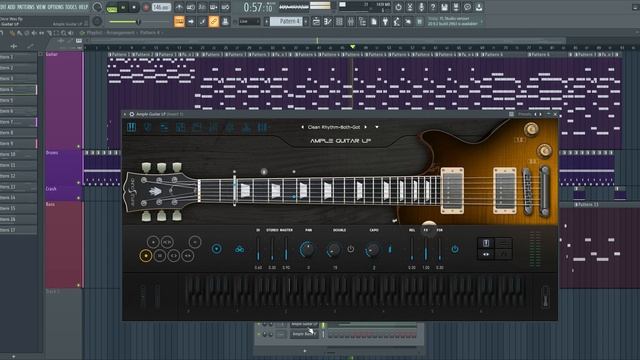Click the stamp tool icon
This screenshot has width=640, height=360.
225,22
